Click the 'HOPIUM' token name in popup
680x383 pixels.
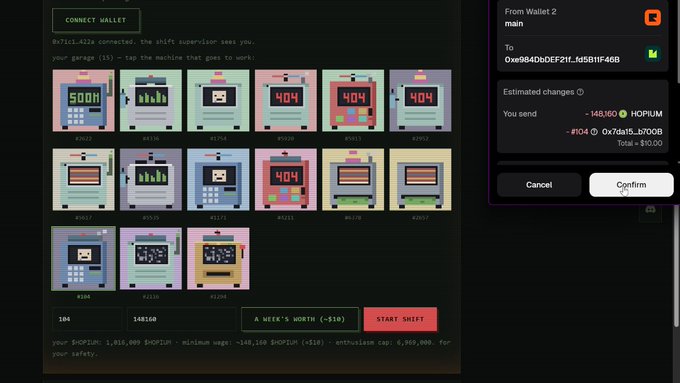click(647, 114)
